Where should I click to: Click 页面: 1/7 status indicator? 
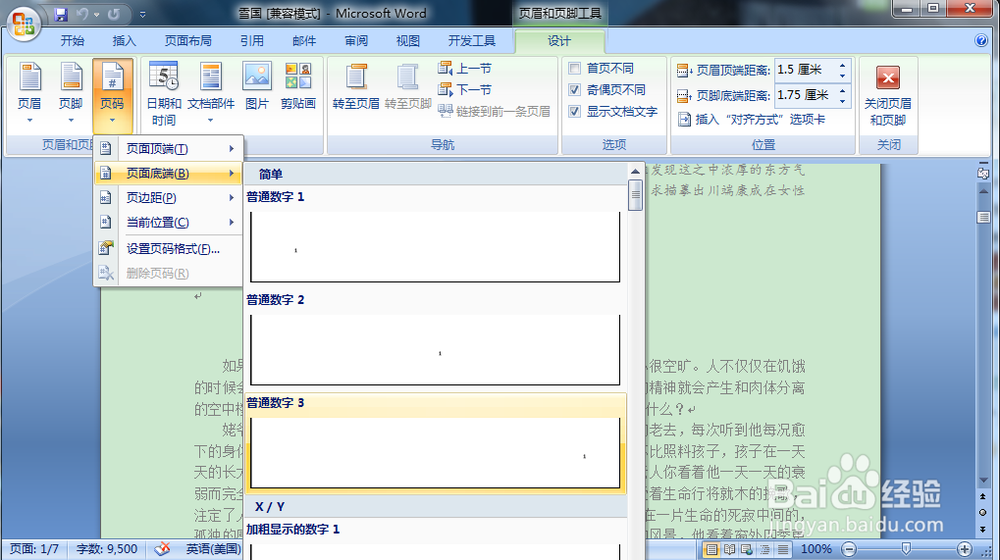tap(34, 549)
